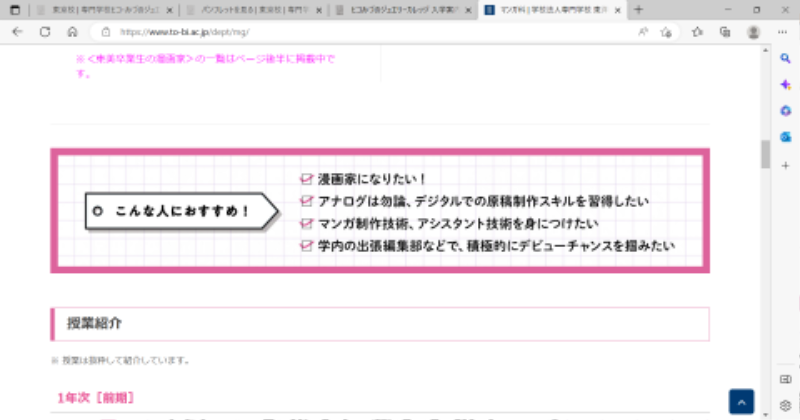Open sidebar settings gear icon
Viewport: 800px width, 420px height.
click(x=785, y=405)
